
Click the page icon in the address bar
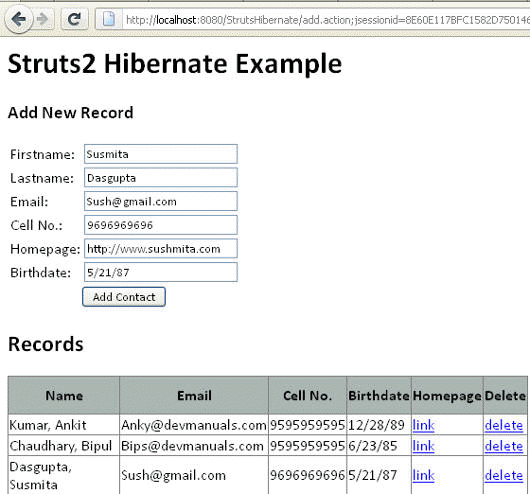109,19
